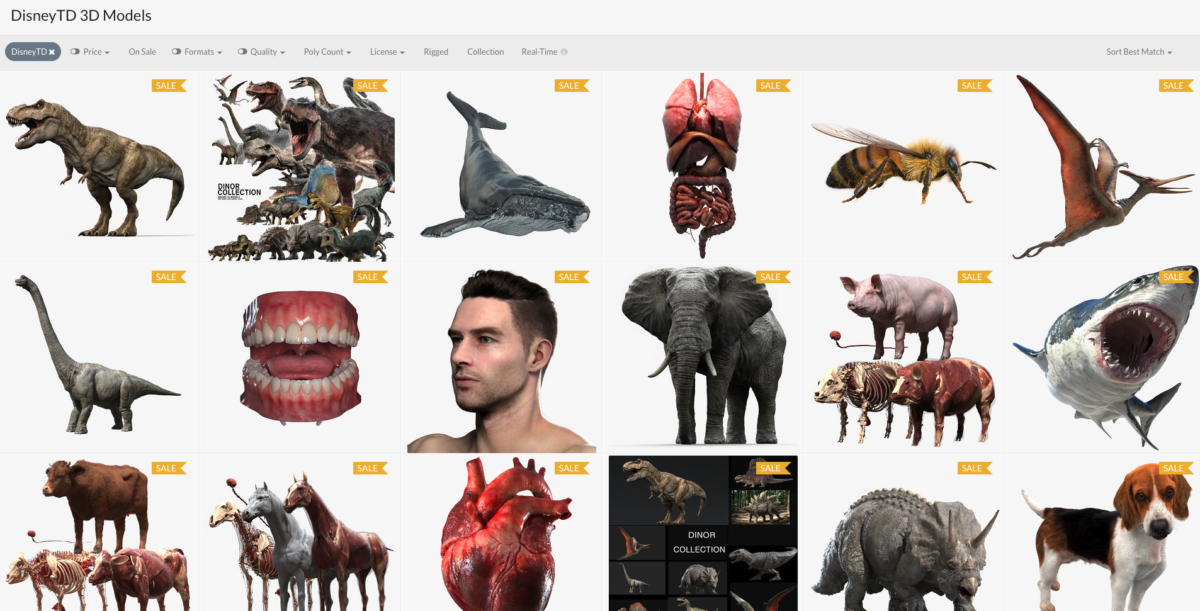
Task: Click the DisneyTD 3D Models page heading
Action: tap(81, 16)
